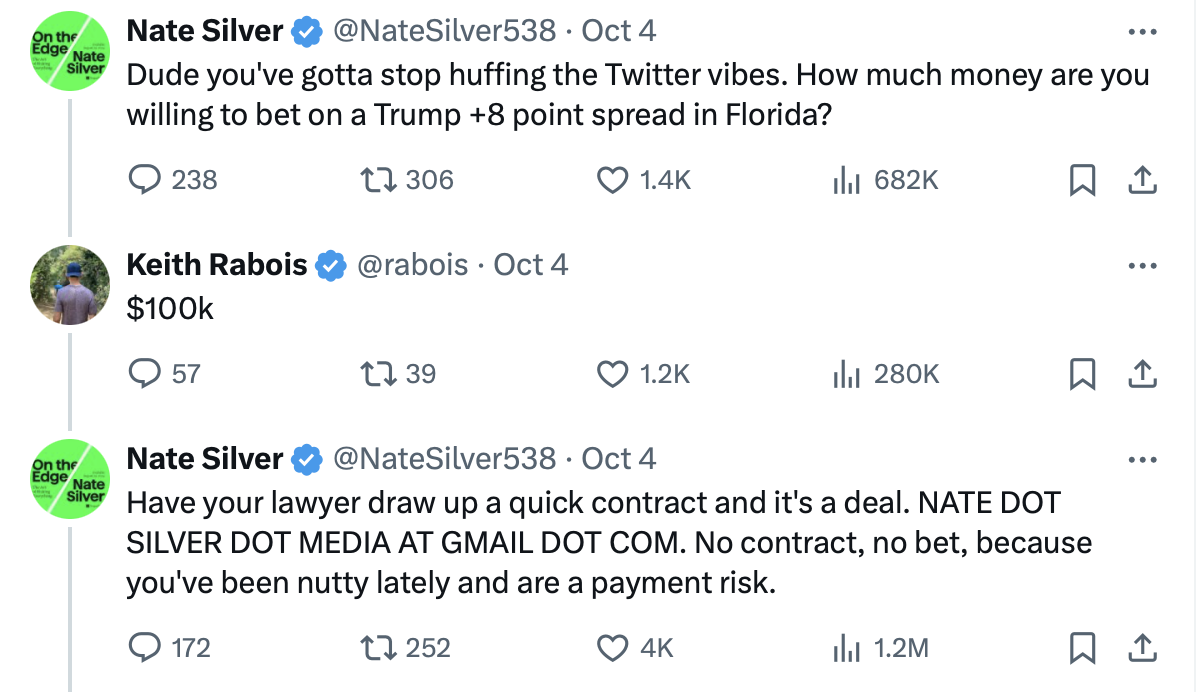Retweet the lawyer contract tweet
The height and width of the screenshot is (692, 1204).
(x=378, y=648)
